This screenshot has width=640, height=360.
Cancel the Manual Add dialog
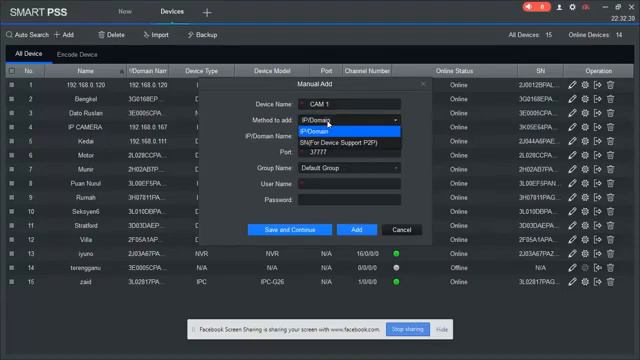pyautogui.click(x=402, y=230)
